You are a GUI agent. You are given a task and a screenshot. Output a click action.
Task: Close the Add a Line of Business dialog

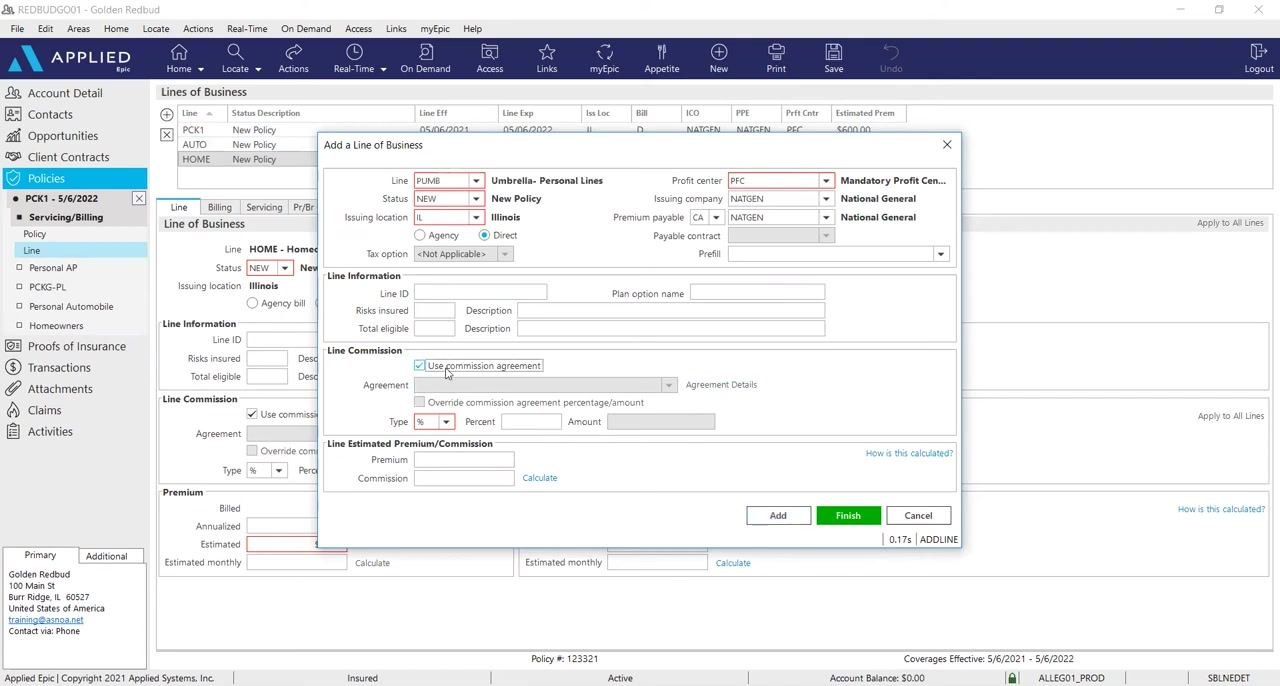point(947,145)
